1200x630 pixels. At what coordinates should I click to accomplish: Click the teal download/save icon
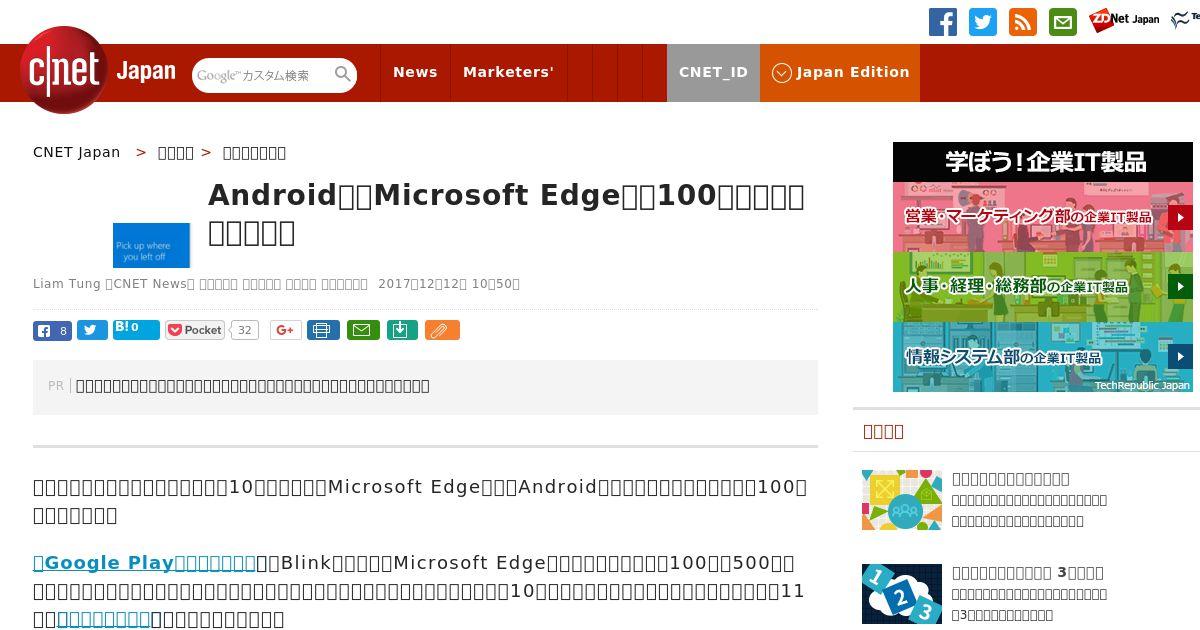point(401,330)
